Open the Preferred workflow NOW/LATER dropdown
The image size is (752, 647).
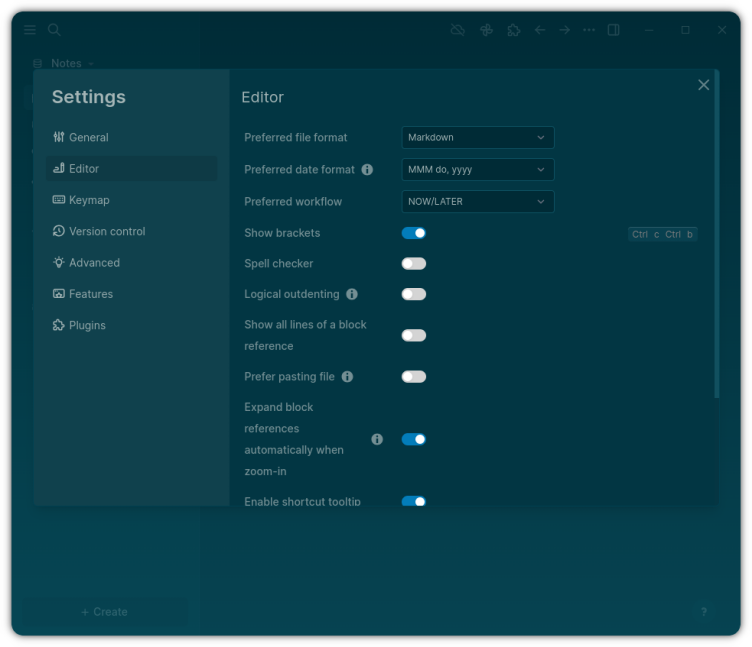point(477,202)
